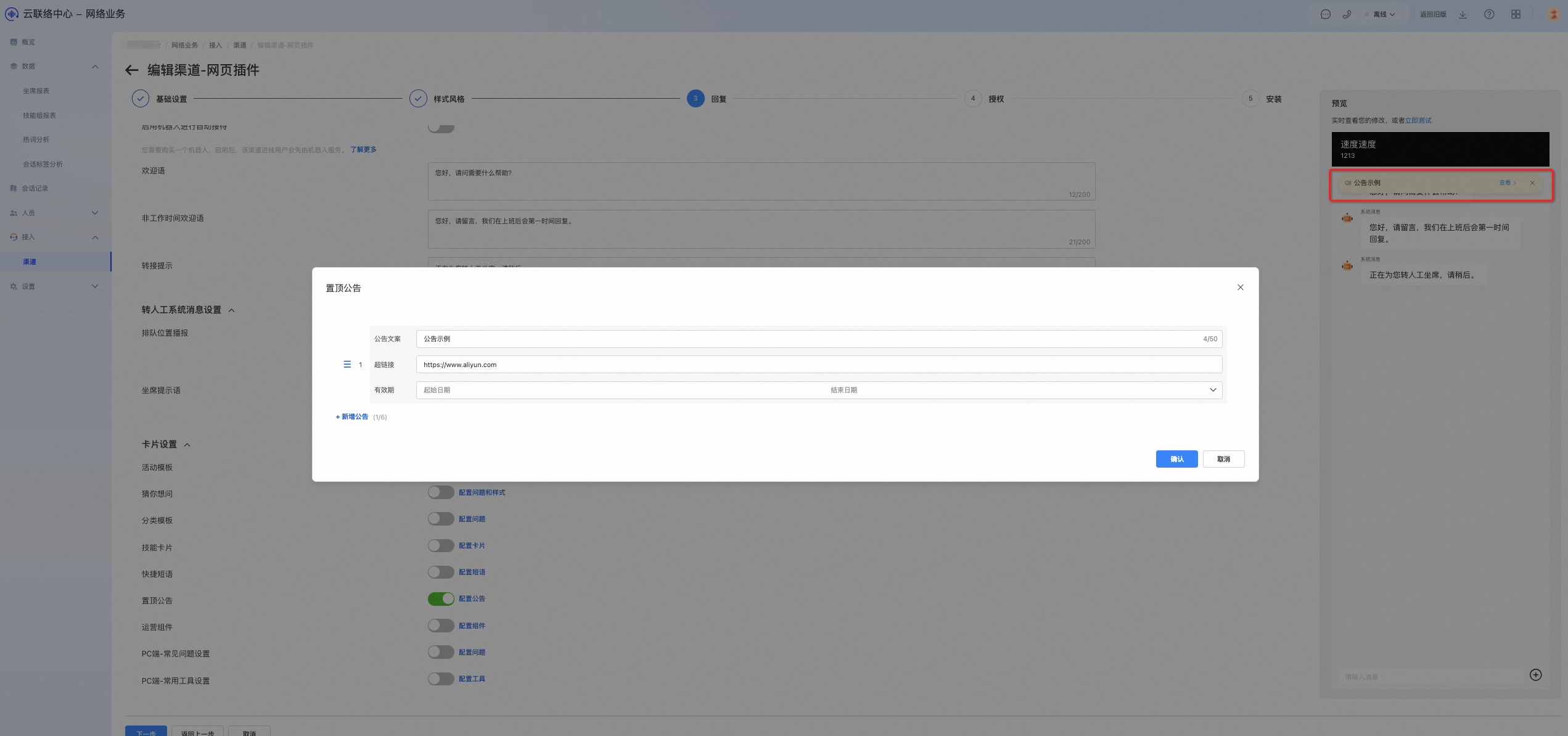1568x736 pixels.
Task: Click the 超链接 URL input field
Action: click(819, 365)
